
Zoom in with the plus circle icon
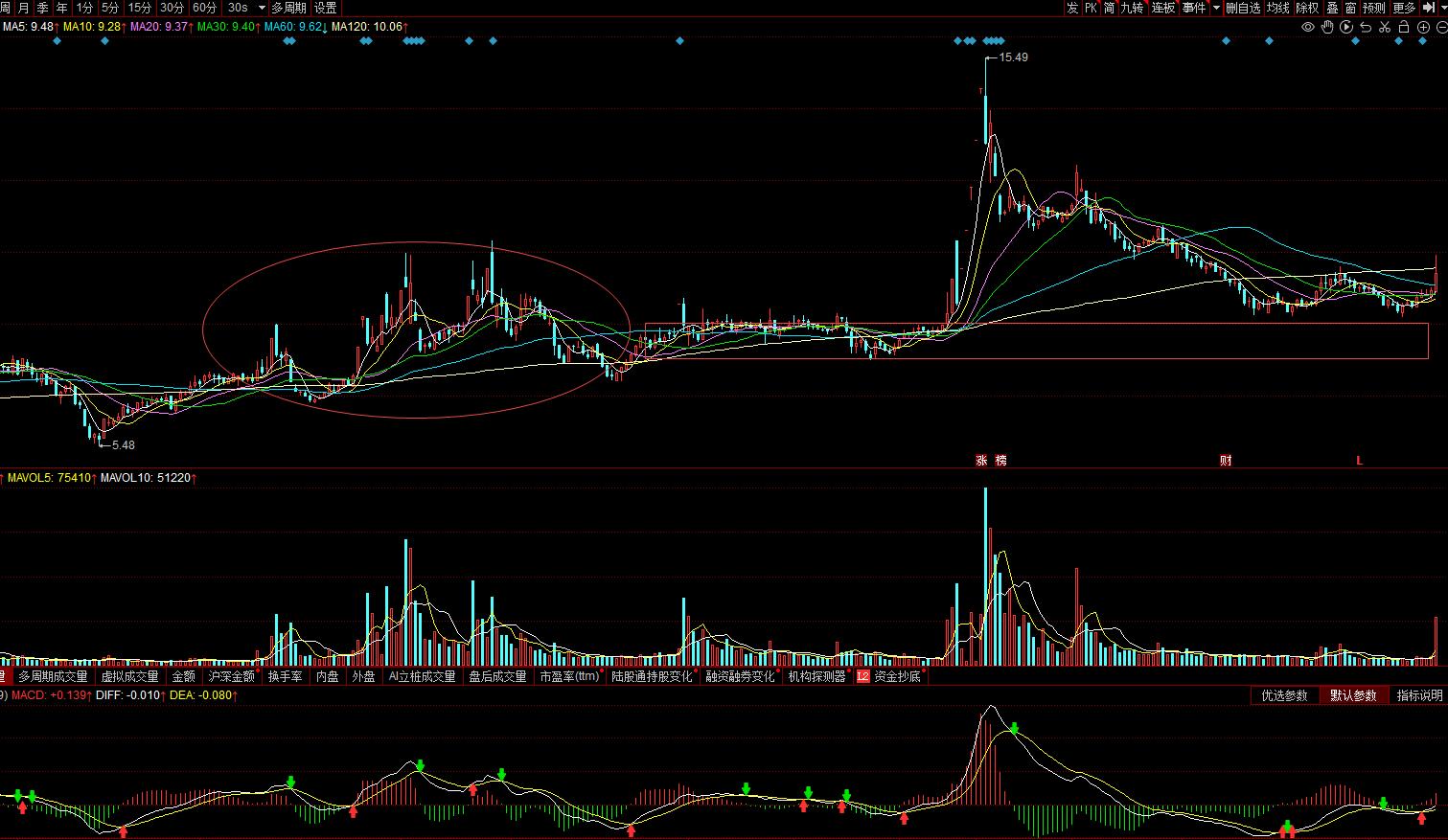point(1422,27)
